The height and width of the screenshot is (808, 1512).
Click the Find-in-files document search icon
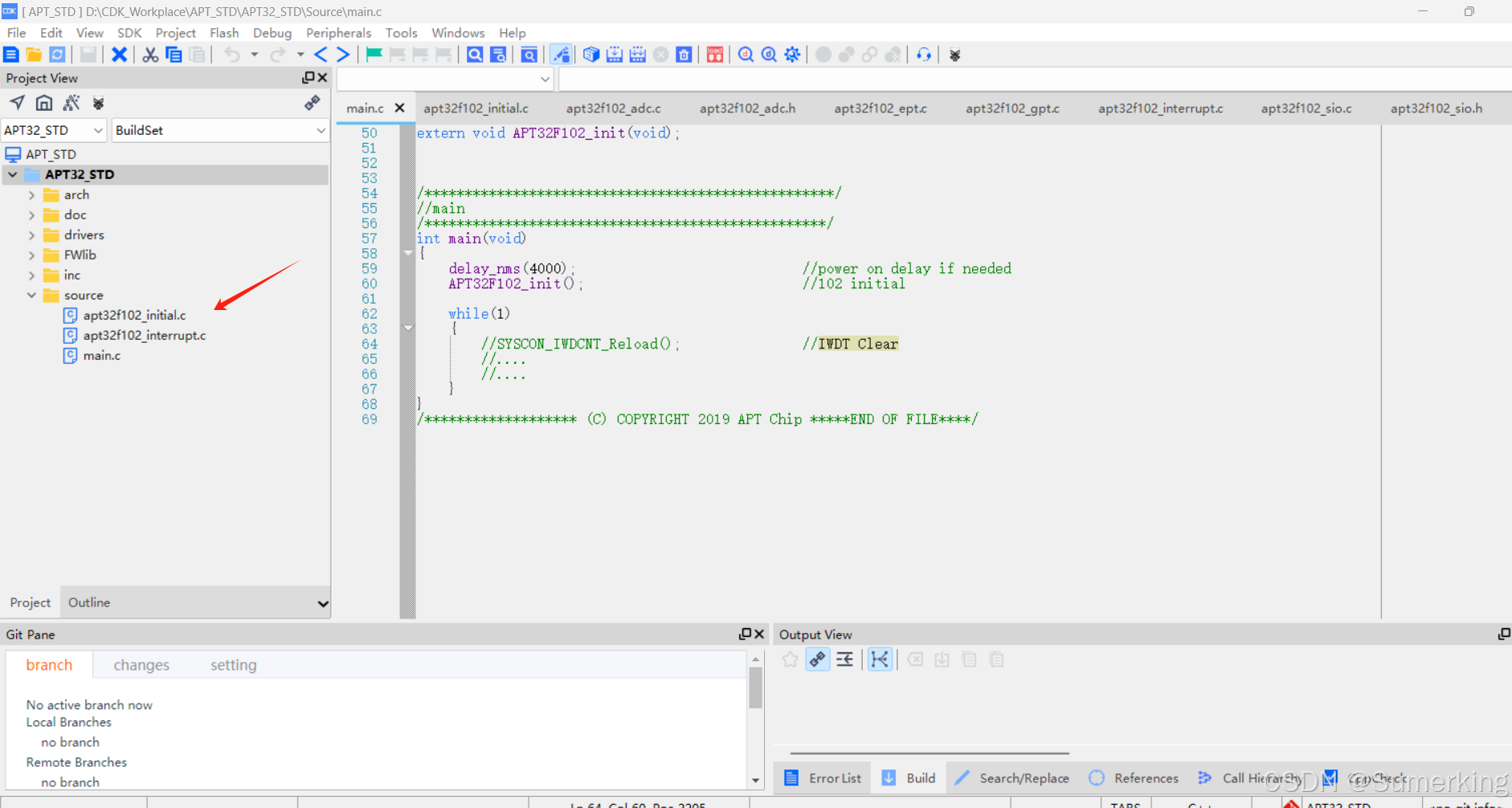[x=498, y=55]
